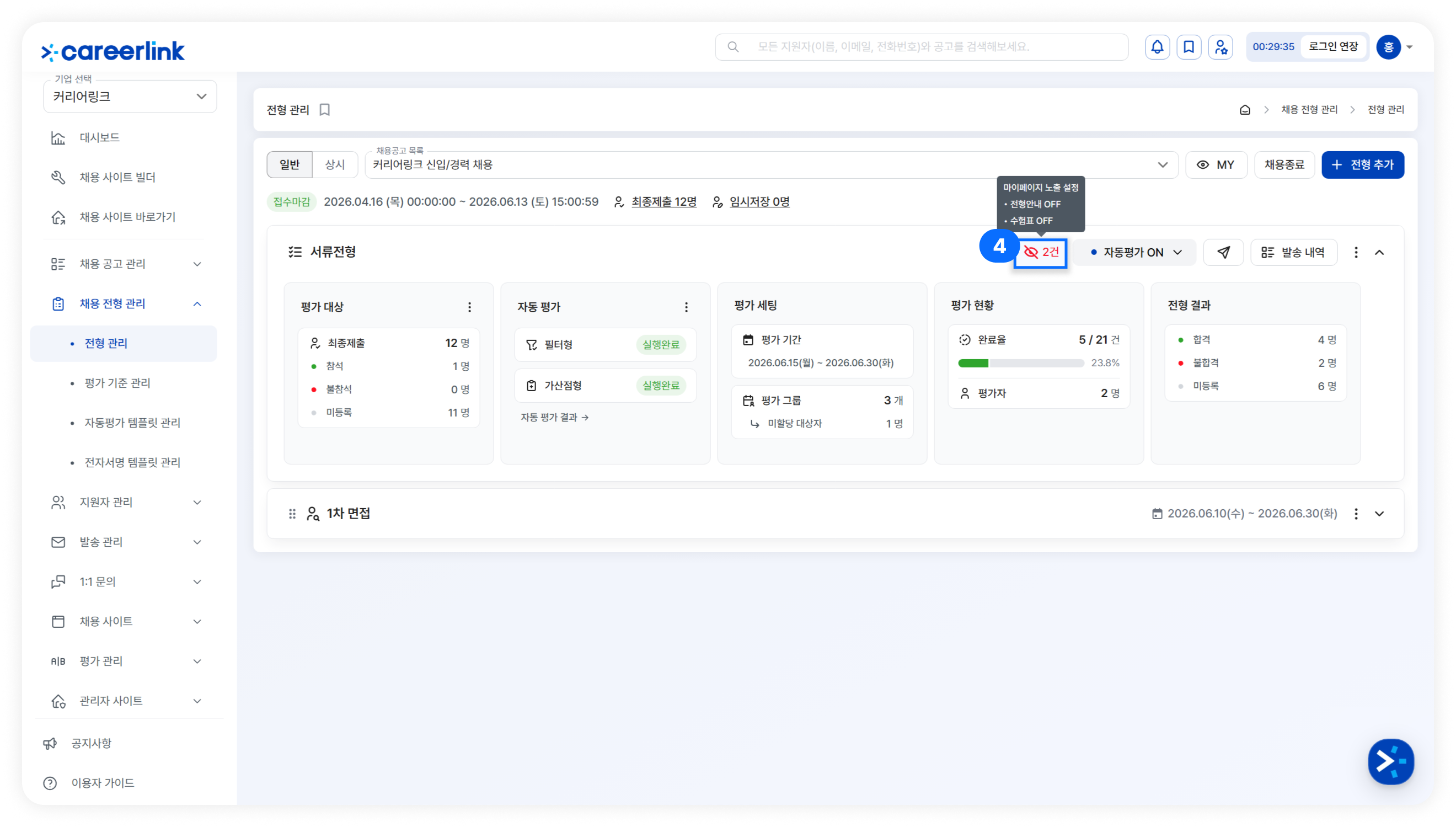
Task: Click the 필터형 filter icon
Action: 531,345
